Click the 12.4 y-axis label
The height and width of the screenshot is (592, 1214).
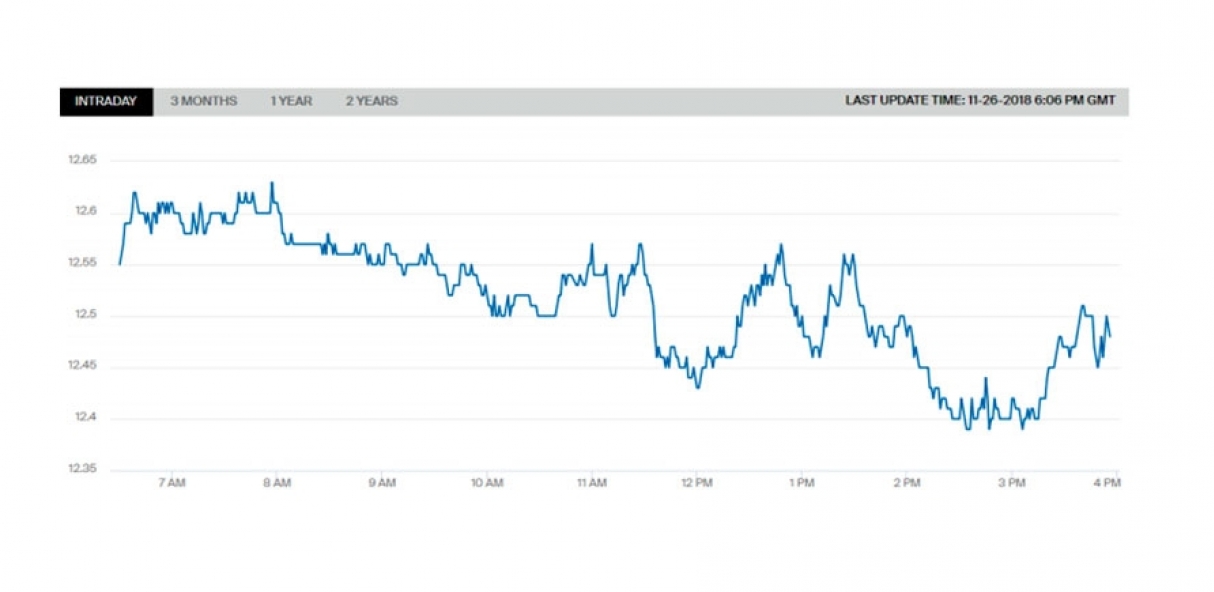tap(84, 418)
